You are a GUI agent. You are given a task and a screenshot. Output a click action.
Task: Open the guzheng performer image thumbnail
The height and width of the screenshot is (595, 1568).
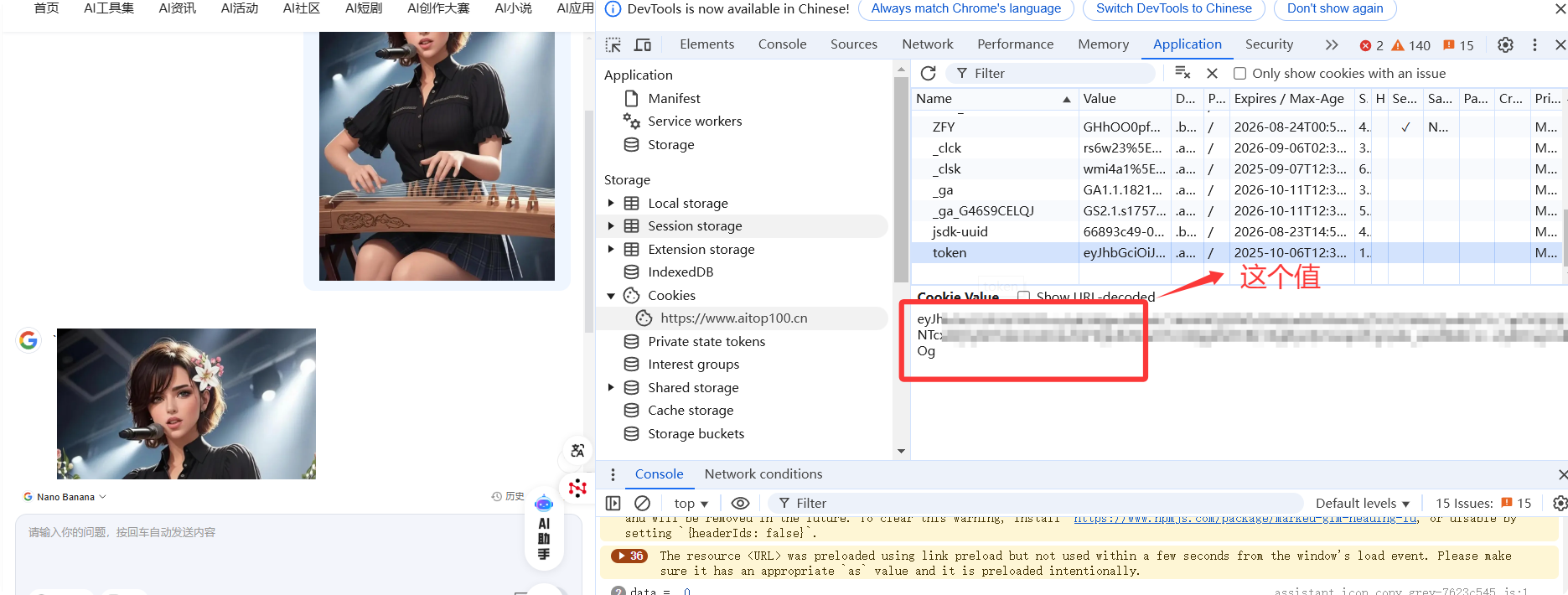click(437, 156)
